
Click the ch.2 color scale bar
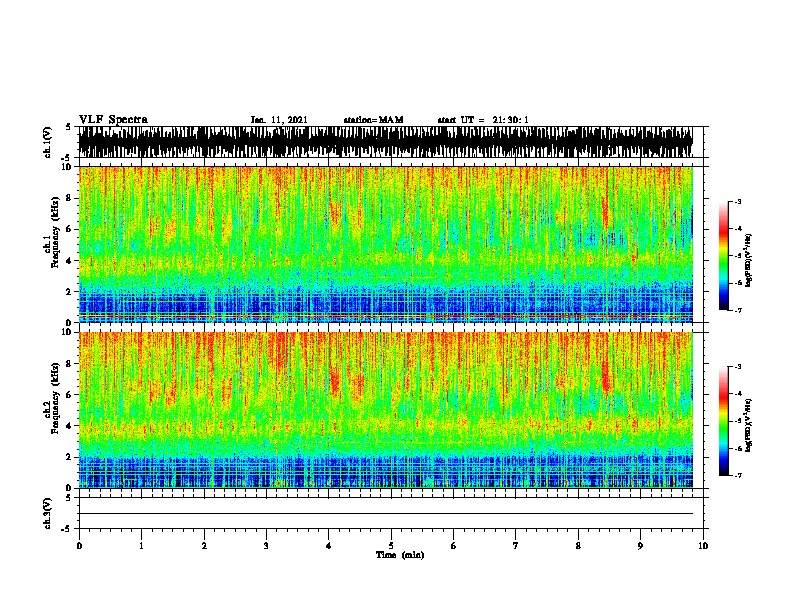coord(724,421)
